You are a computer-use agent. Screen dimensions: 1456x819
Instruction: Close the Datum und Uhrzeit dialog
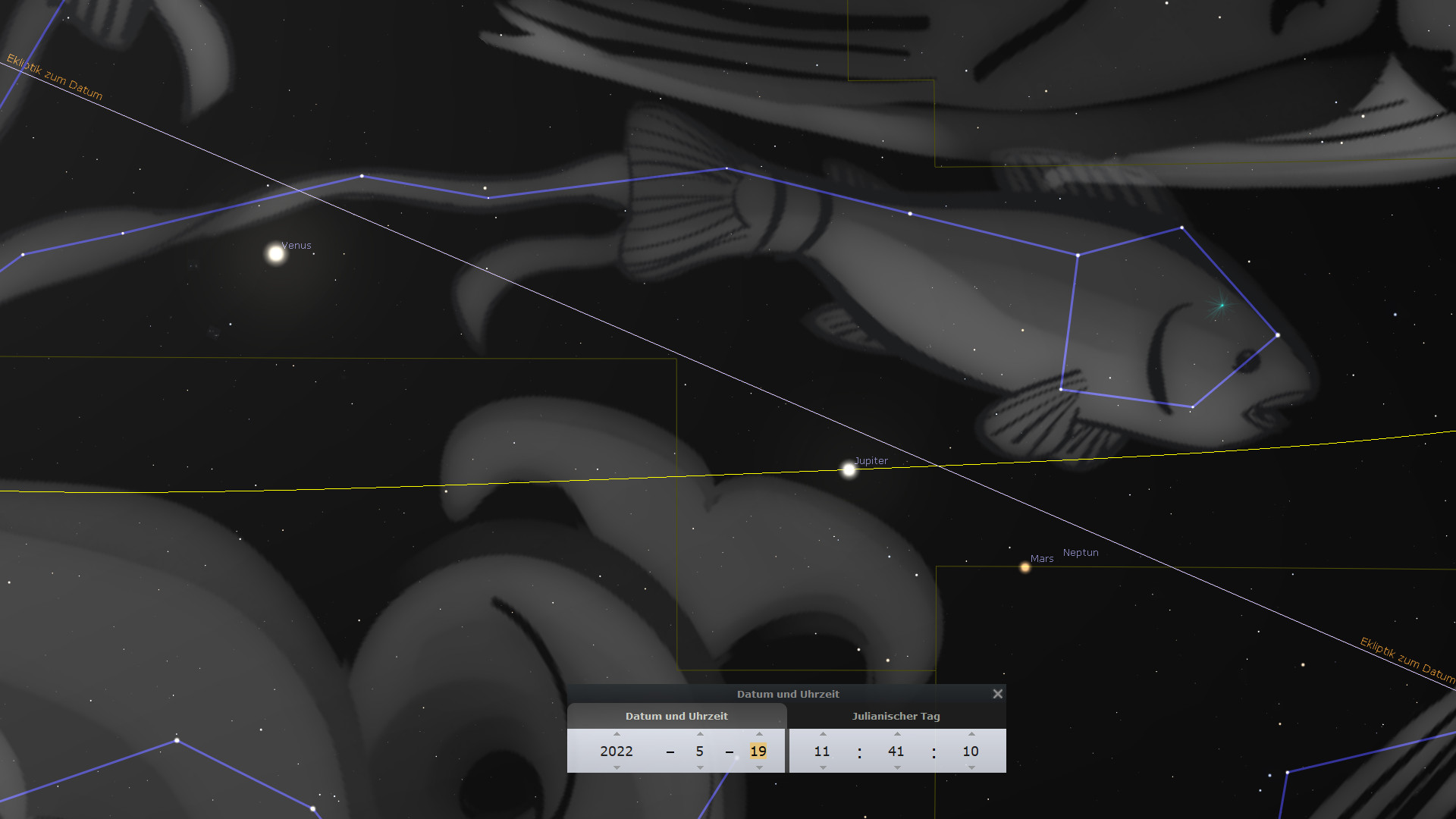pos(997,694)
